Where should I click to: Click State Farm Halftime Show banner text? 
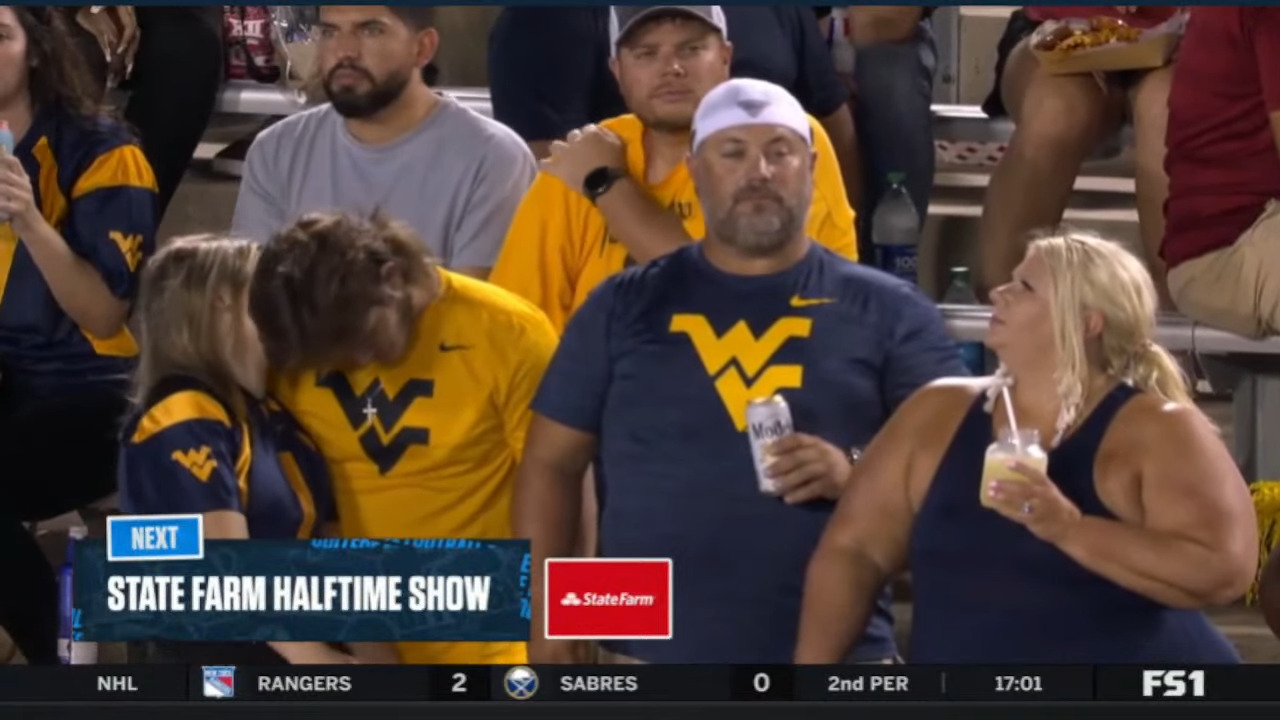[299, 594]
